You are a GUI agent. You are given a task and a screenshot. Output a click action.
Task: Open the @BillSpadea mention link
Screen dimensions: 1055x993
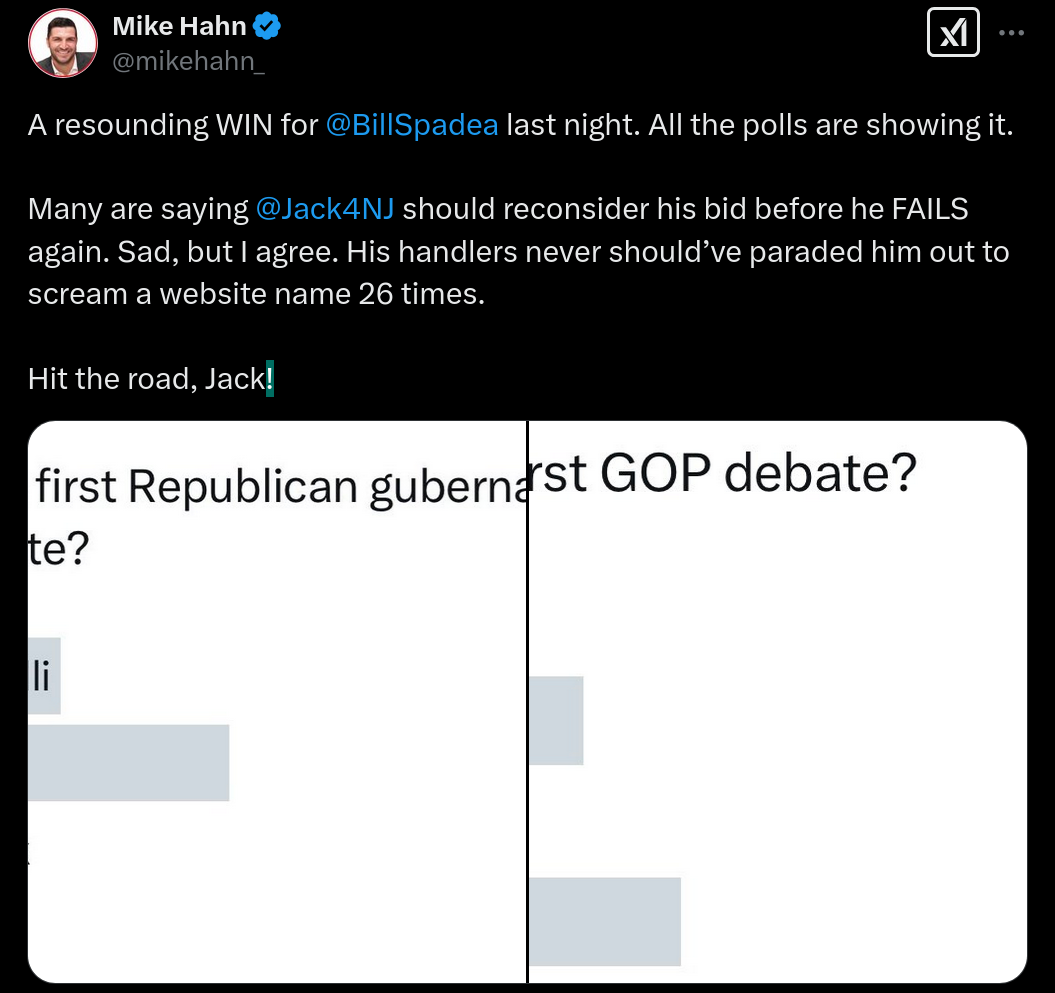point(412,125)
